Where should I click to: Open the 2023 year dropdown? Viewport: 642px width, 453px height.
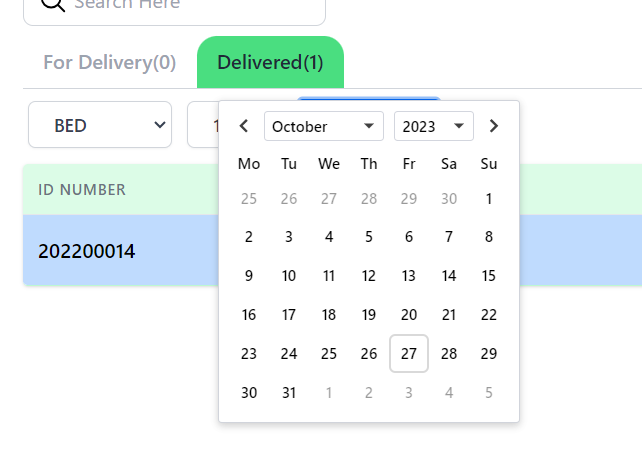coord(433,126)
